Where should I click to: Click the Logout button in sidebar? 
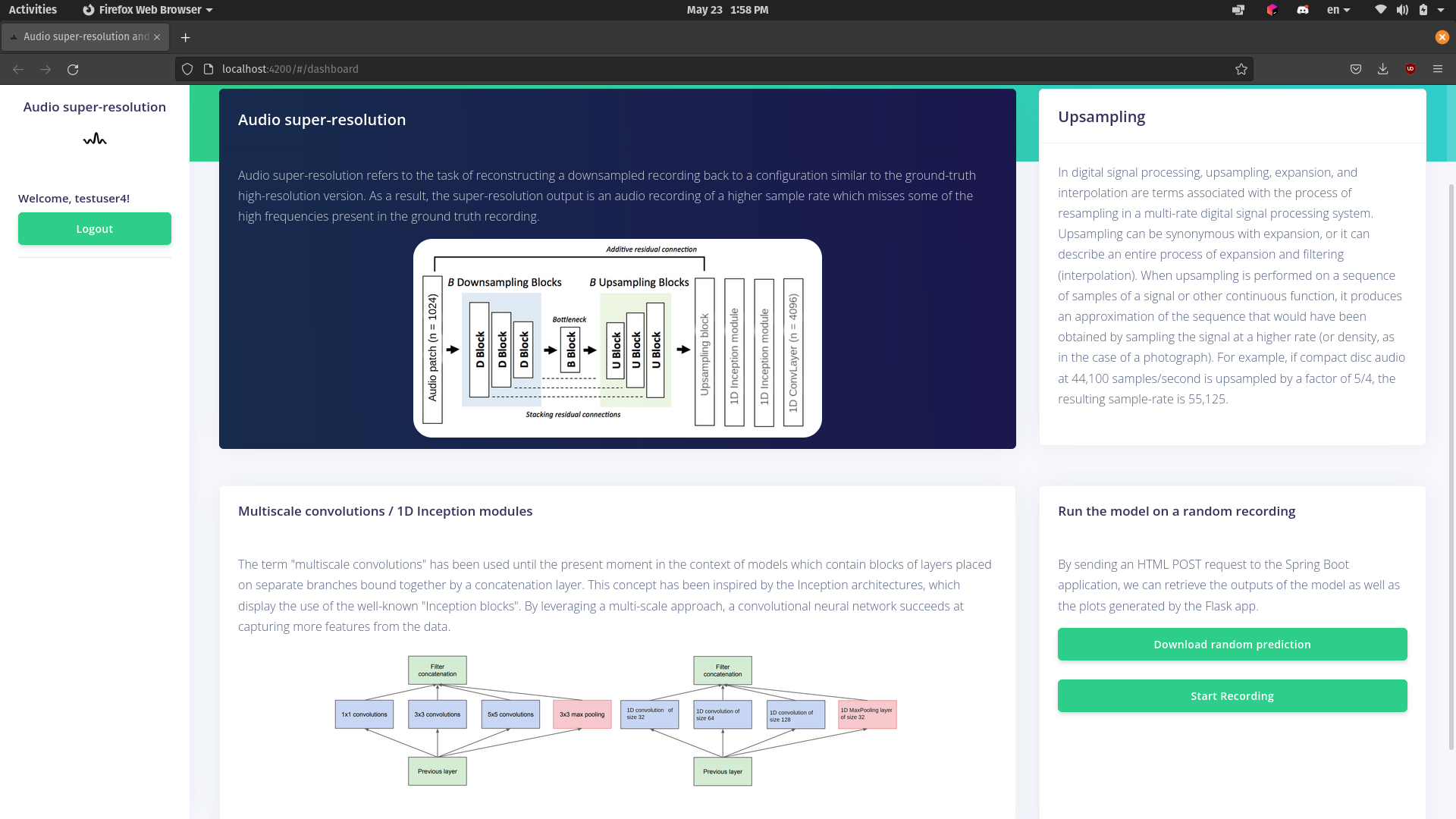[94, 229]
